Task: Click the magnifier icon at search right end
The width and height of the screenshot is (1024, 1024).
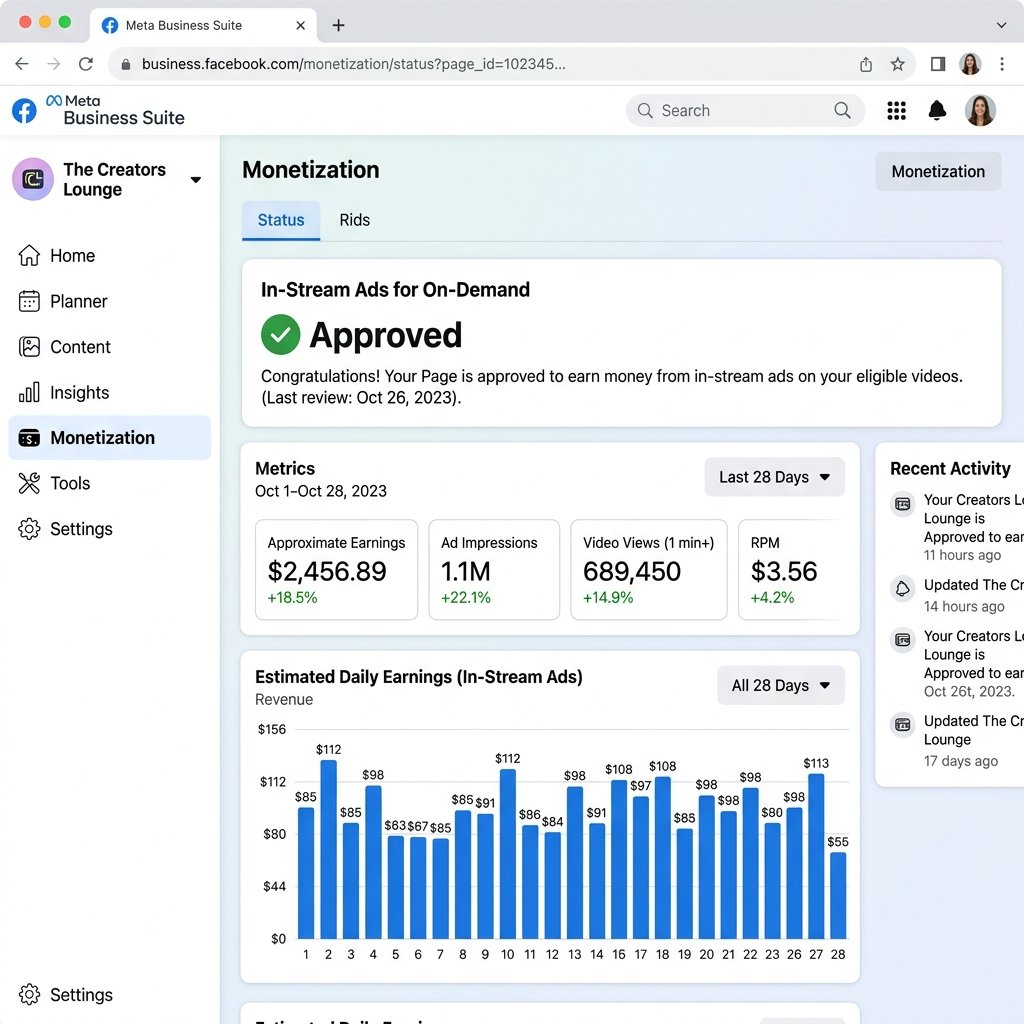Action: point(842,110)
